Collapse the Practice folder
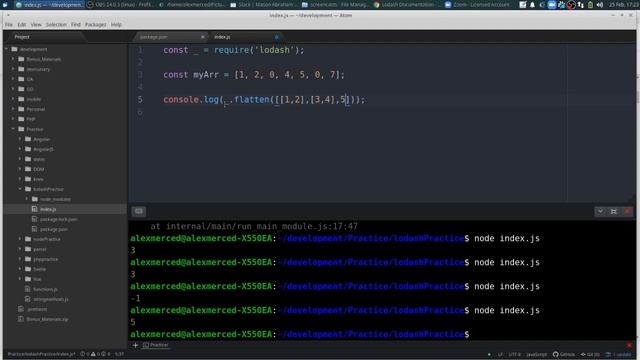640x360 pixels. [13, 129]
